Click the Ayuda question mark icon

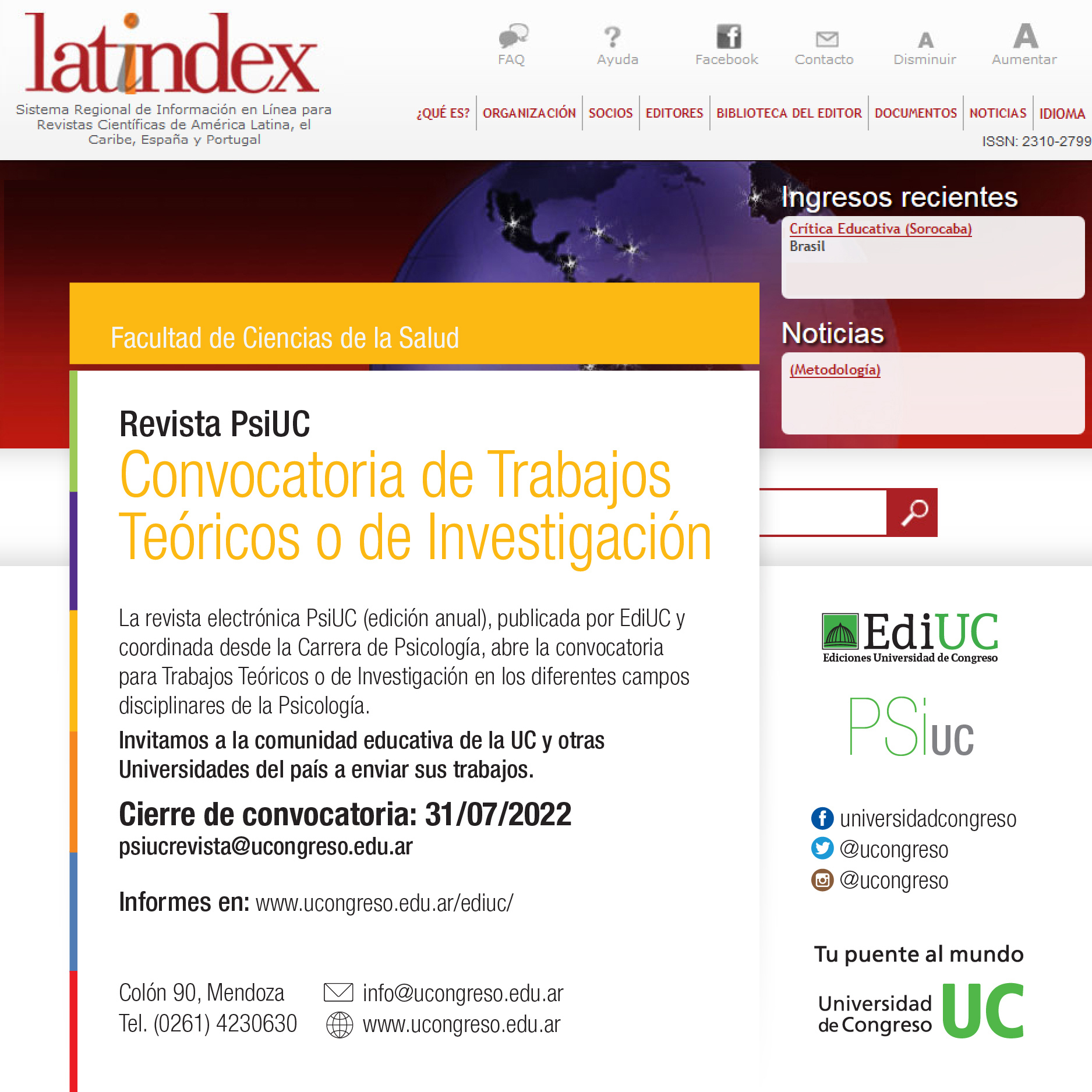612,37
